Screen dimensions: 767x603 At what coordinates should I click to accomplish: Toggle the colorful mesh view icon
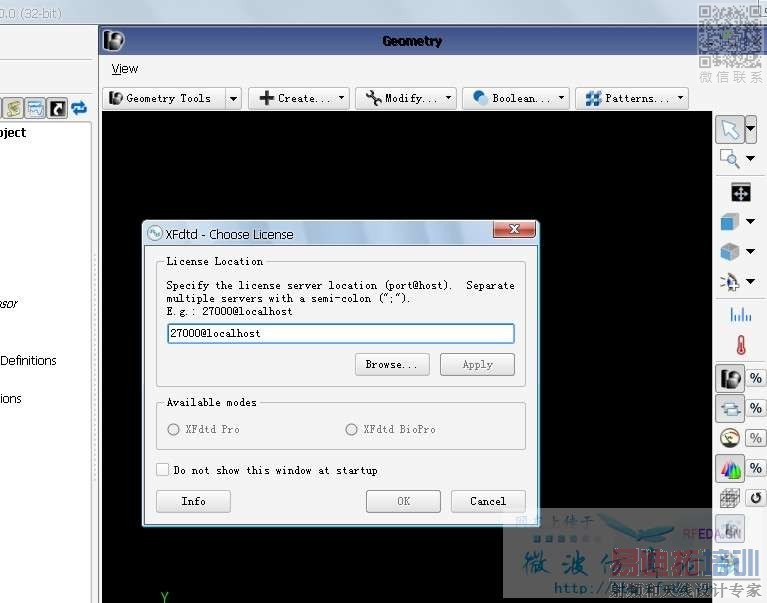730,469
